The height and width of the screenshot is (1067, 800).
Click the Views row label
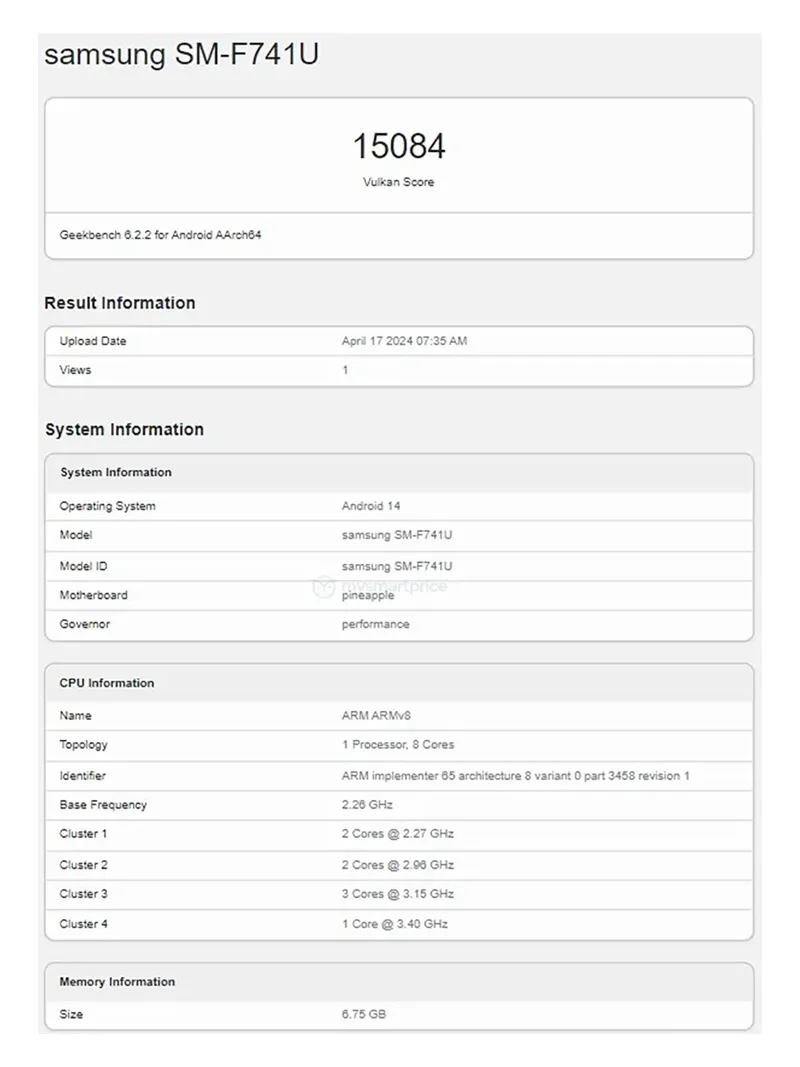(75, 370)
